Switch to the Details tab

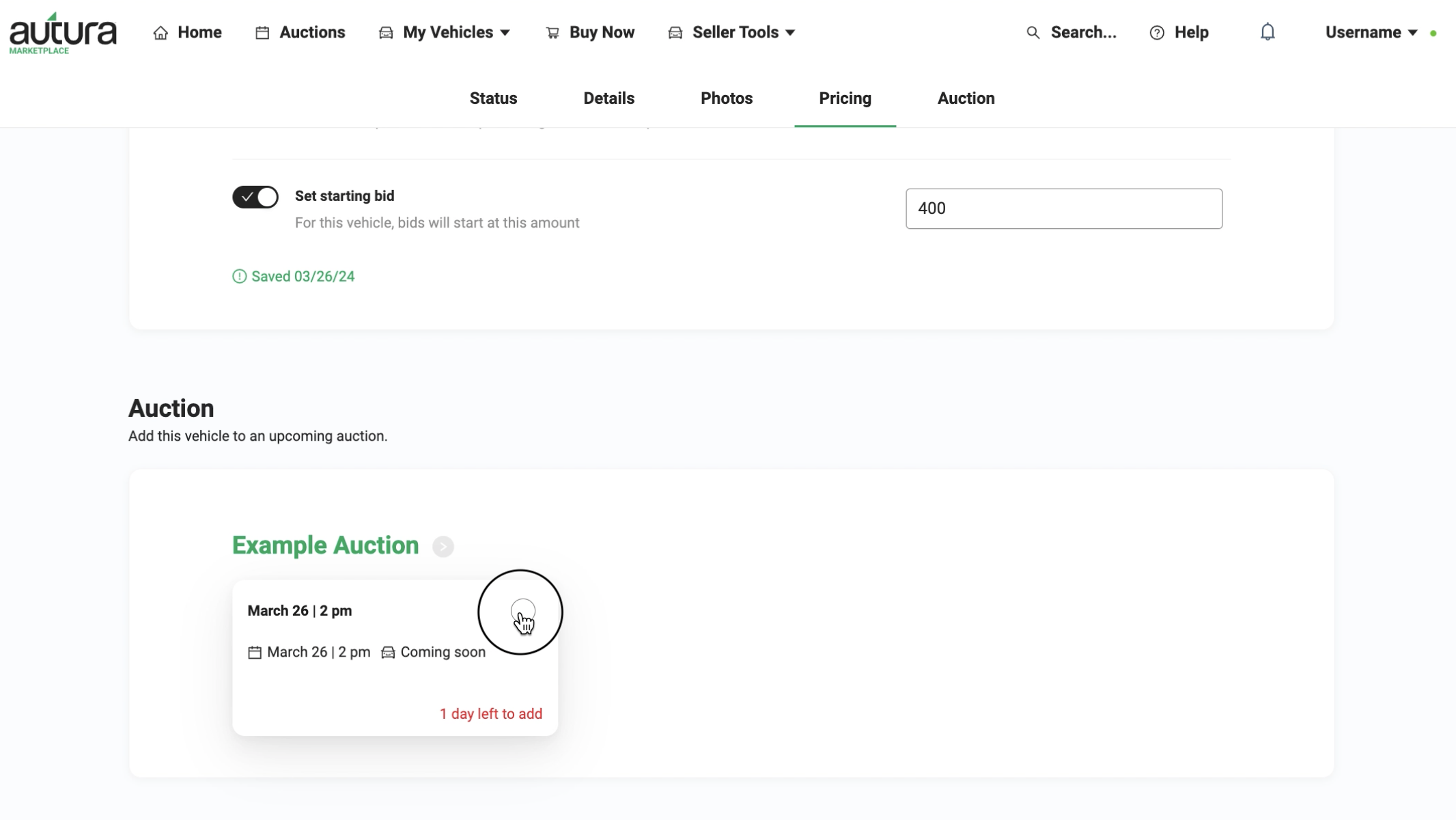point(608,98)
